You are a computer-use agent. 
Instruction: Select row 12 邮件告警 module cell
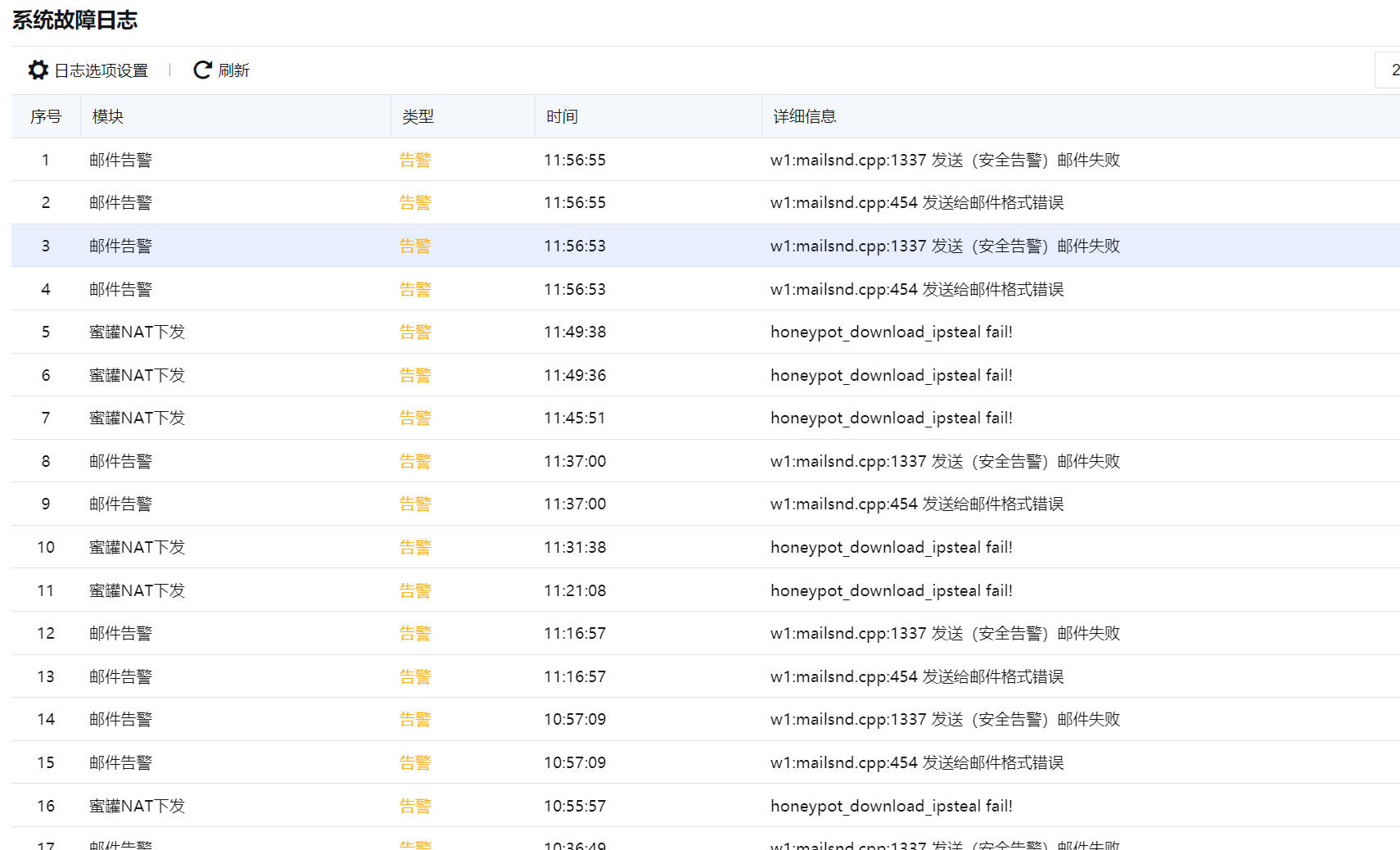pyautogui.click(x=120, y=633)
